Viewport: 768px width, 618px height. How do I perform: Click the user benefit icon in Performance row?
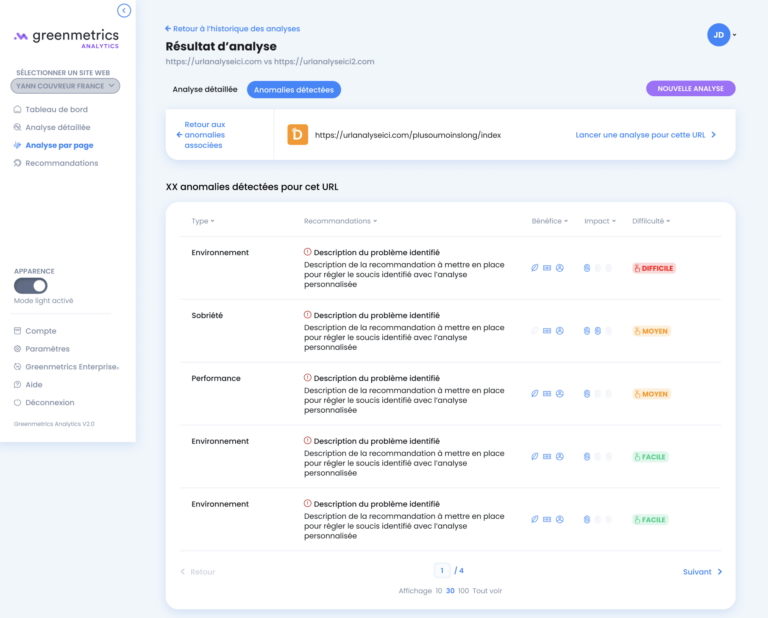point(560,394)
